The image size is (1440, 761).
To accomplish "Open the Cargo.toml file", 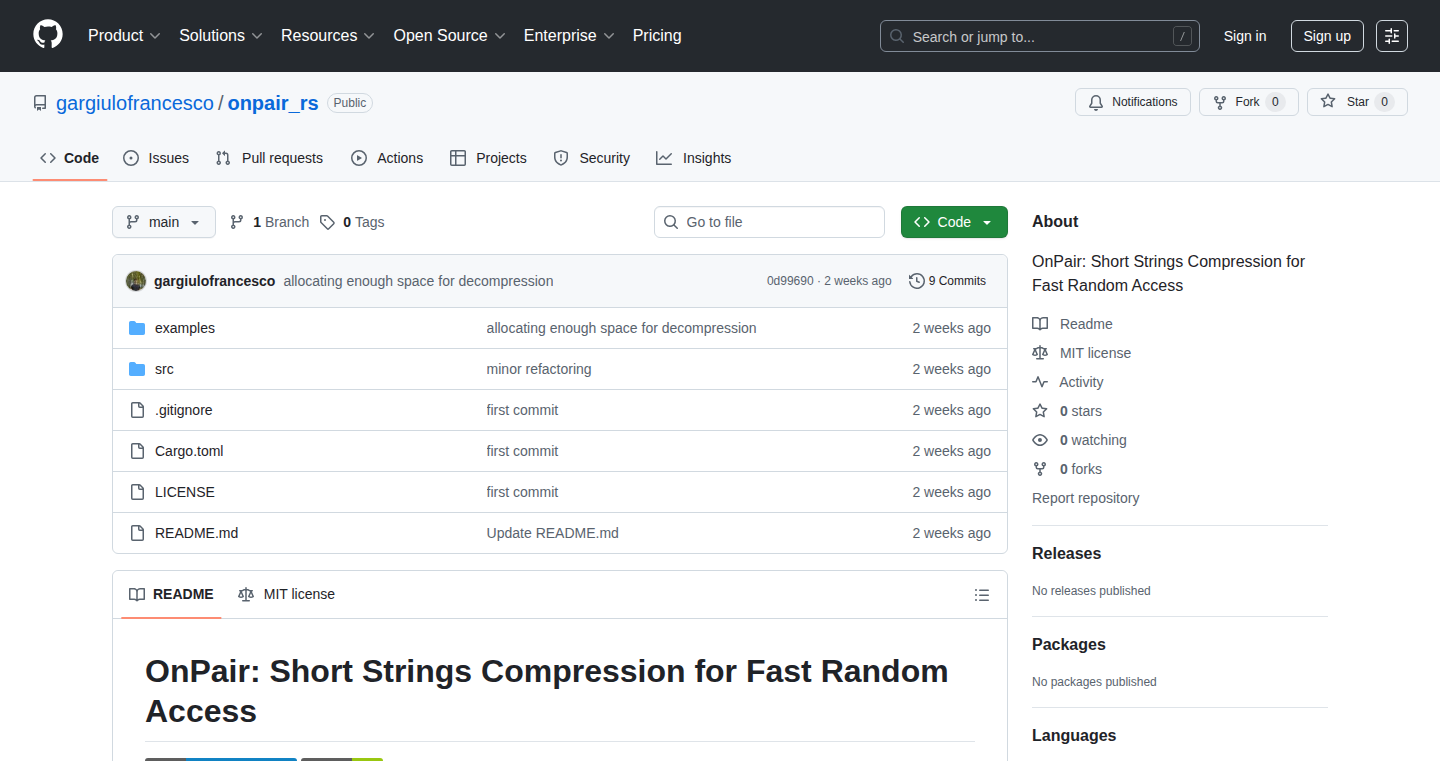I will tap(189, 451).
